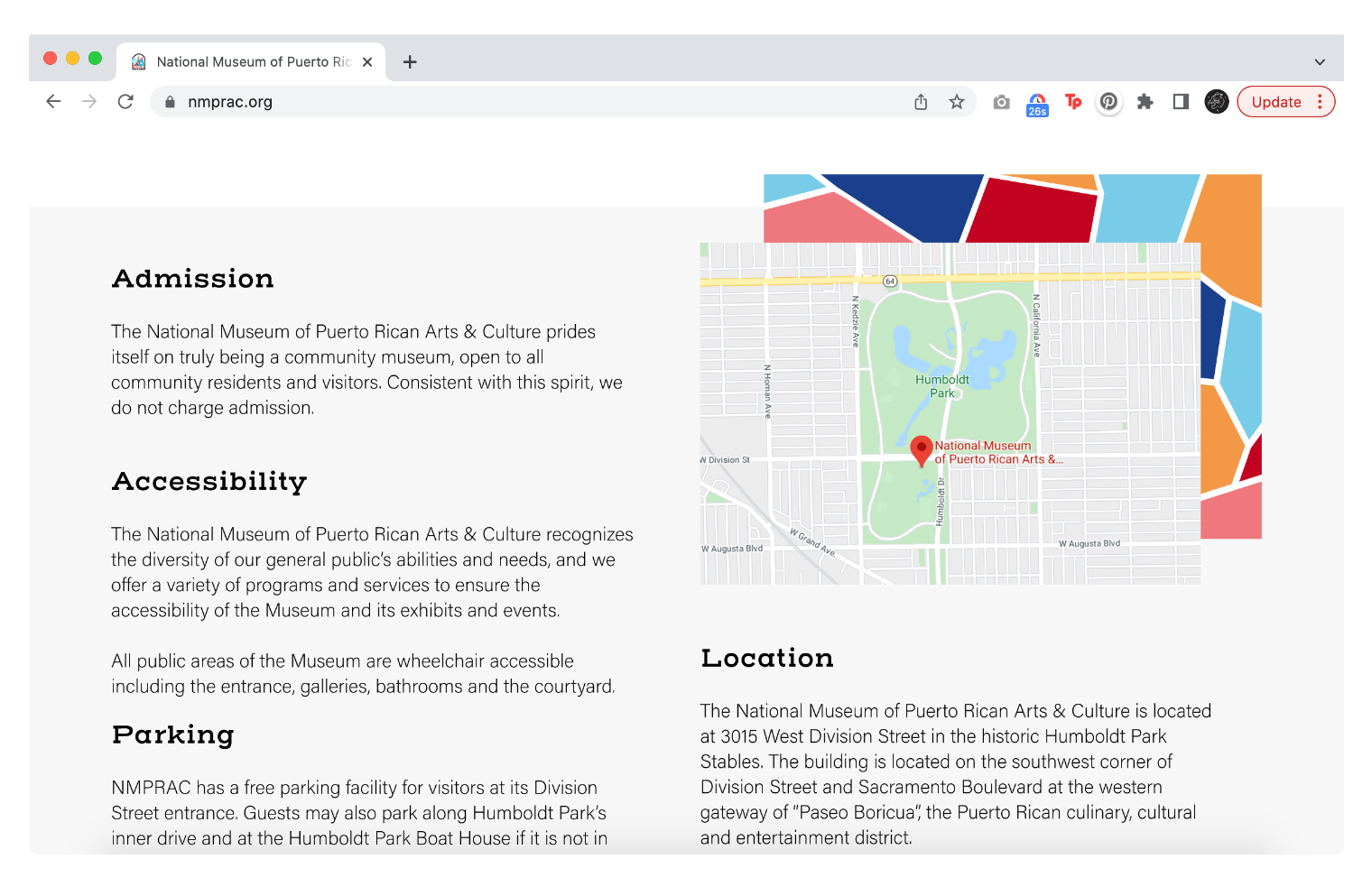Click the Accessibility heading
This screenshot has width=1372, height=896.
[x=209, y=482]
